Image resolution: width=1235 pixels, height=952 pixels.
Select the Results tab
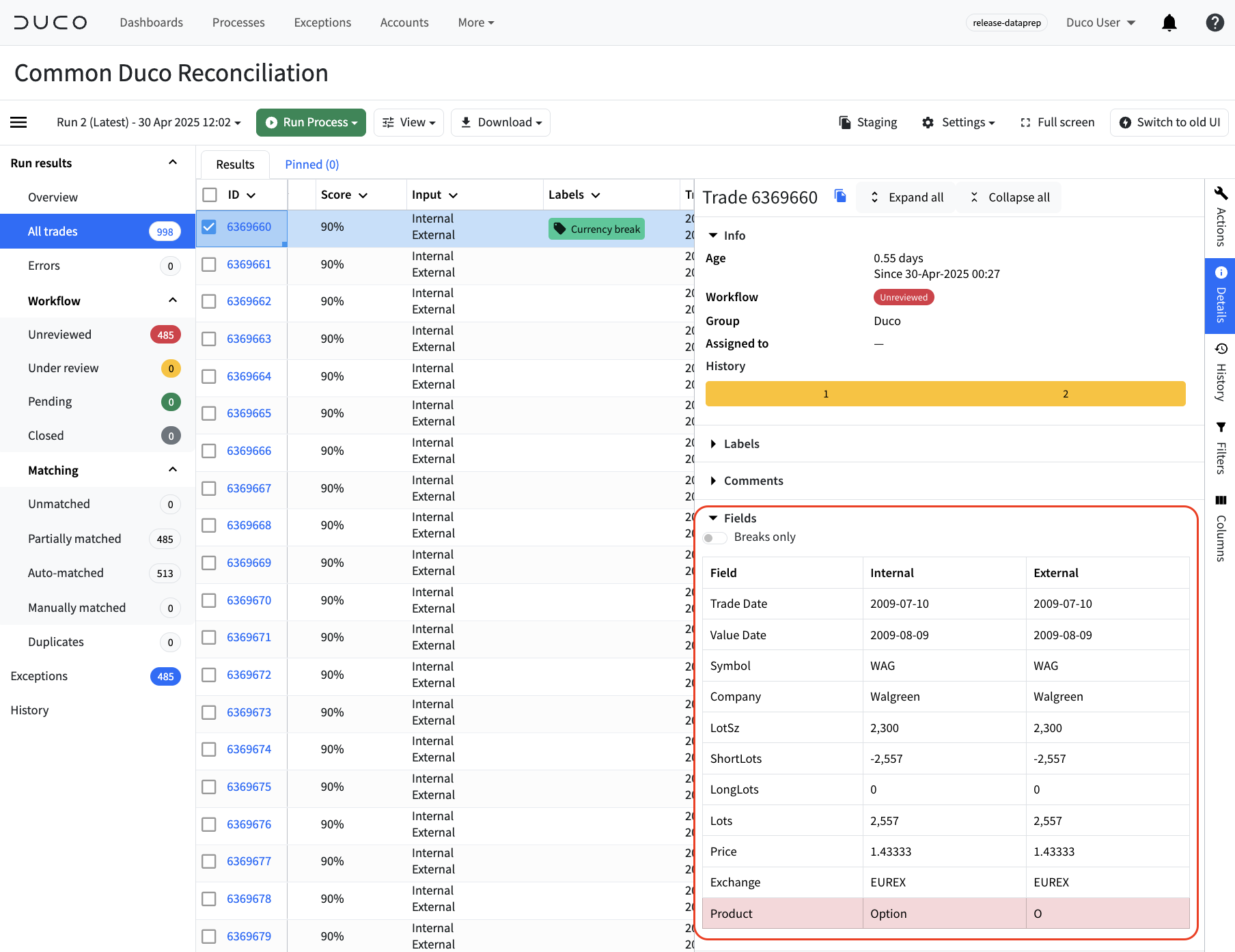click(235, 165)
